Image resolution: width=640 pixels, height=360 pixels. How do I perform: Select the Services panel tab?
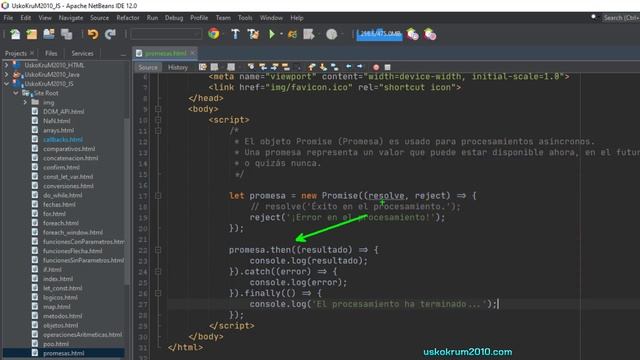[82, 53]
